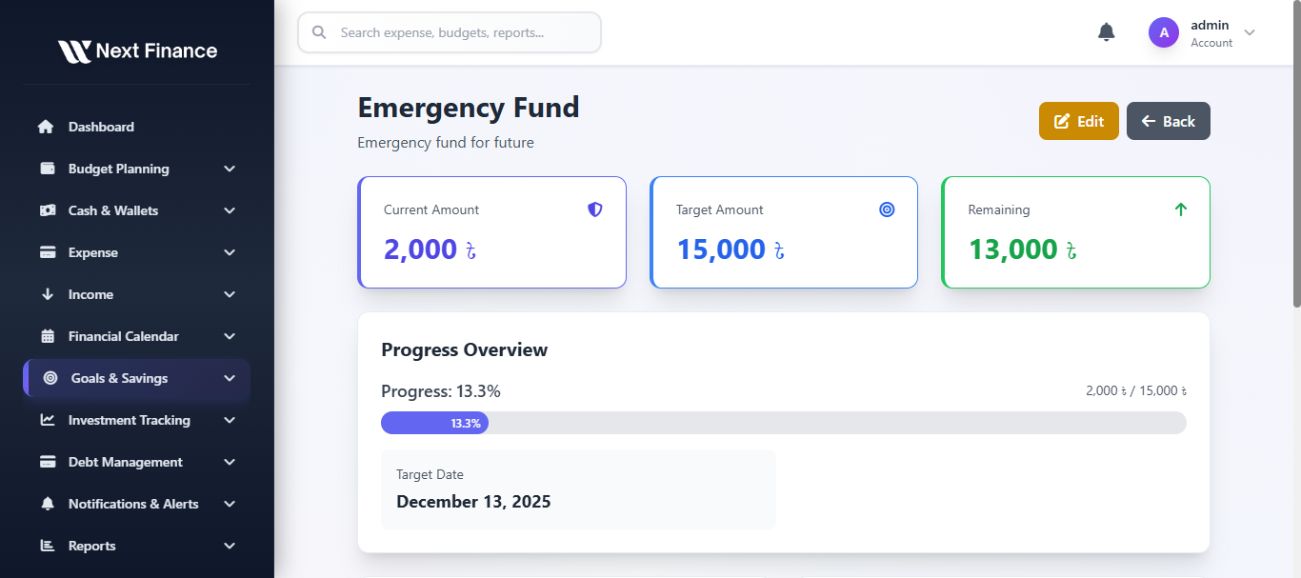Expand the Cash & Wallets chevron

point(229,211)
